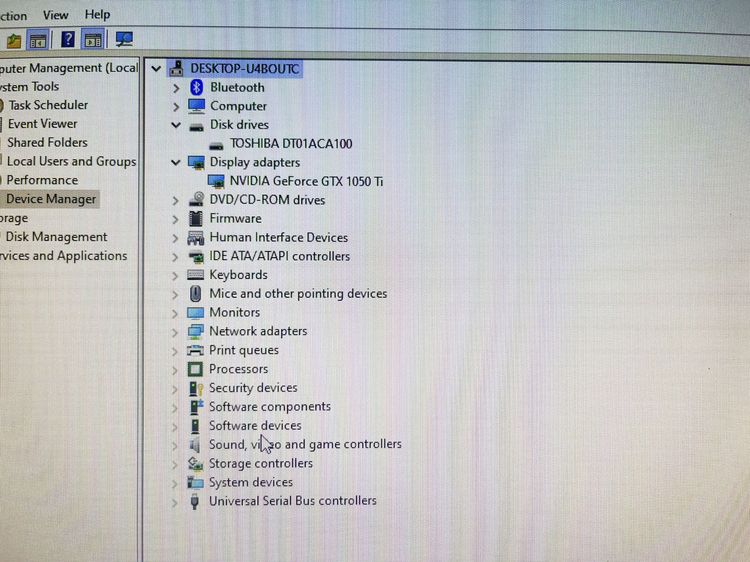This screenshot has width=750, height=562.
Task: Expand the Bluetooth category
Action: click(176, 88)
